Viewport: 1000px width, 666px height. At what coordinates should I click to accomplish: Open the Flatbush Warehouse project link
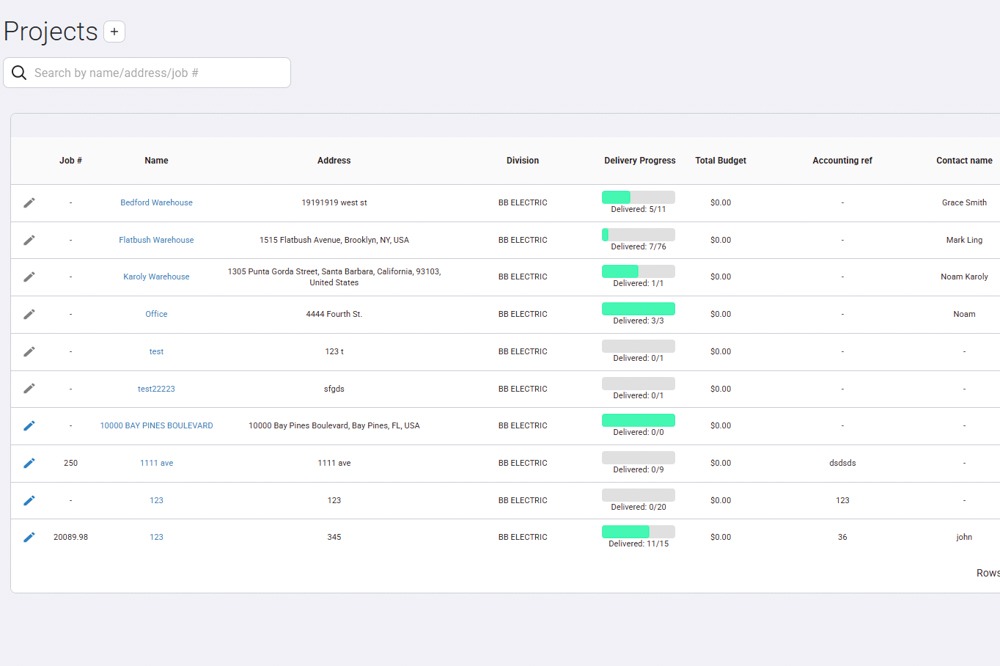pos(156,240)
